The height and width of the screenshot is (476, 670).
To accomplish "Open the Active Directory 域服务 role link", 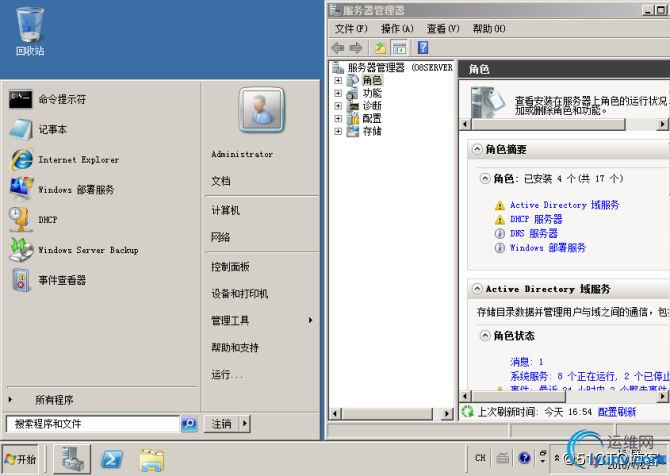I will pos(564,205).
